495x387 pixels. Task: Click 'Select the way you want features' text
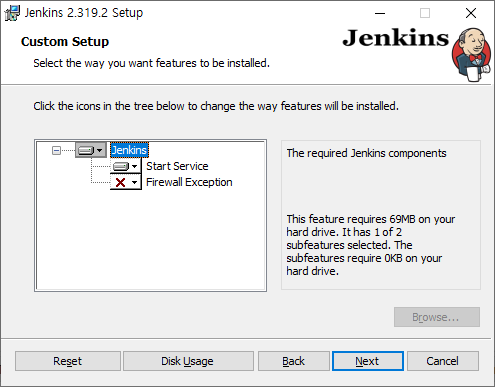(x=151, y=63)
